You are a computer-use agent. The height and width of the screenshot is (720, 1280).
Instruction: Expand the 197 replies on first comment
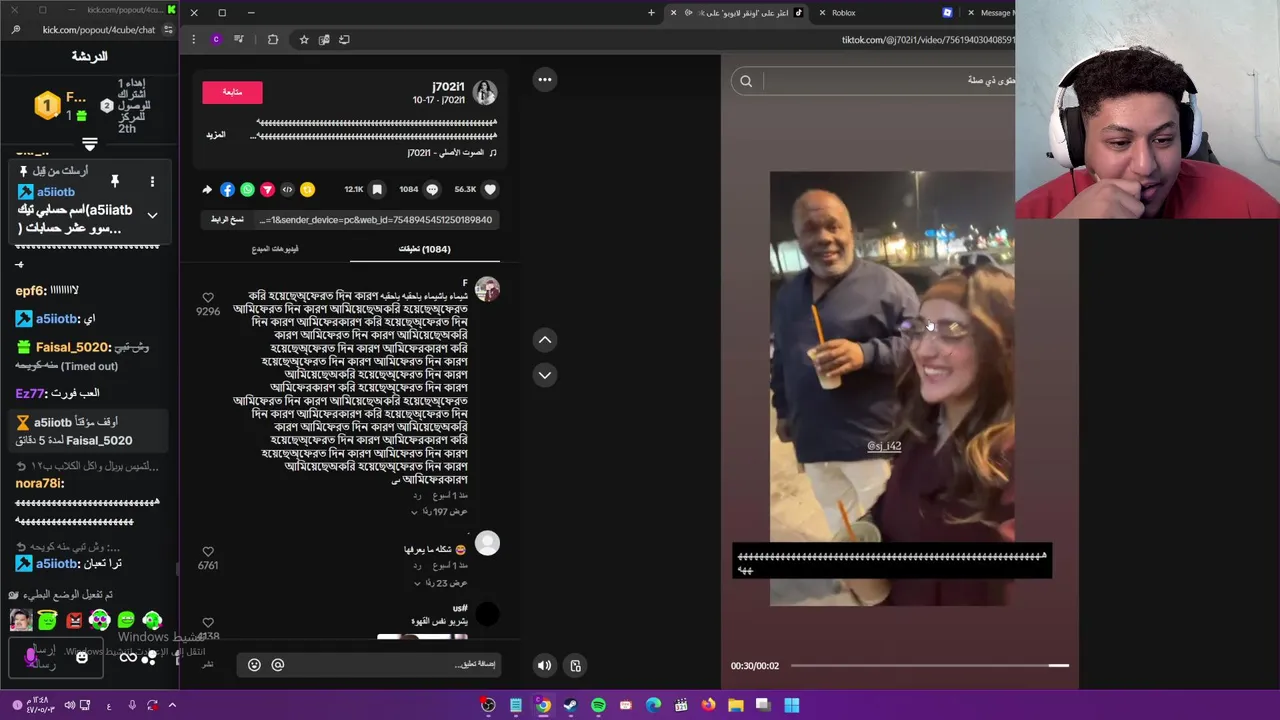point(439,512)
